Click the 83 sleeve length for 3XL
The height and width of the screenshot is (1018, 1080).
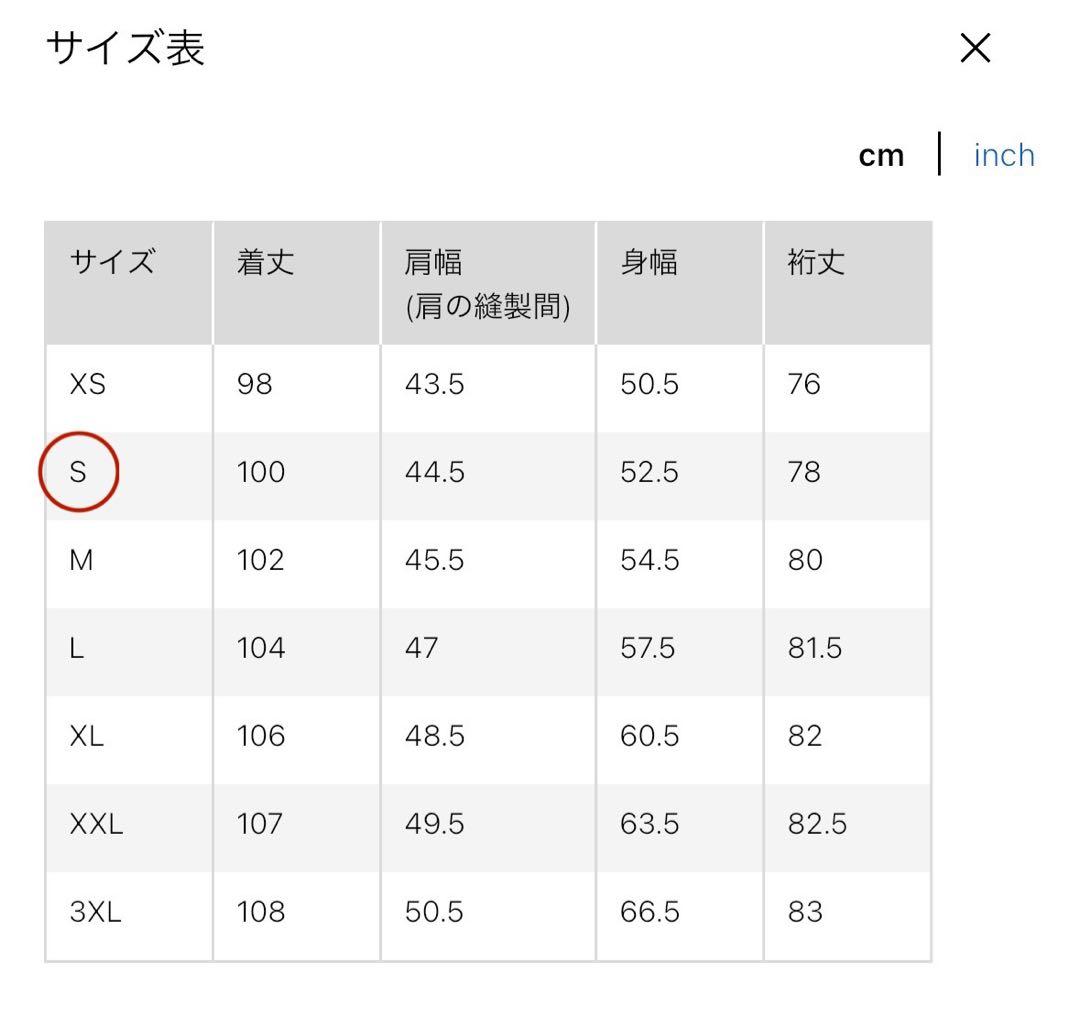coord(804,912)
